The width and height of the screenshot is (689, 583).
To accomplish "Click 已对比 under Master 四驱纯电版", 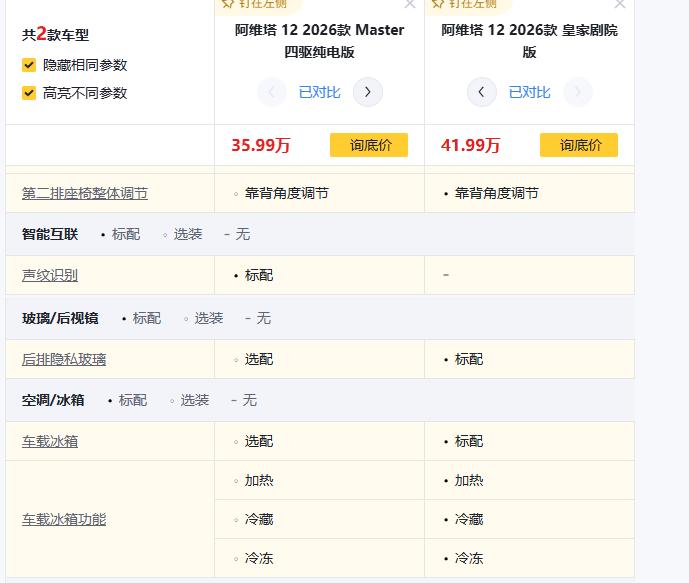I will 319,92.
